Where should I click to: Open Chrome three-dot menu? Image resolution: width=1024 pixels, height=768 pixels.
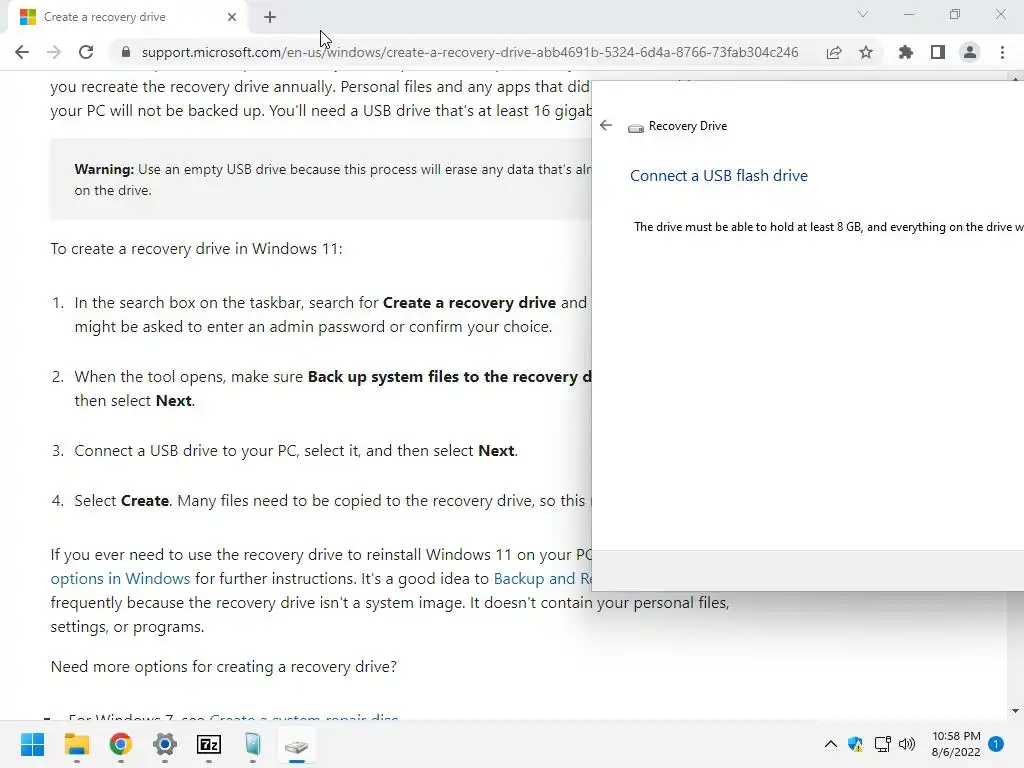click(1002, 52)
